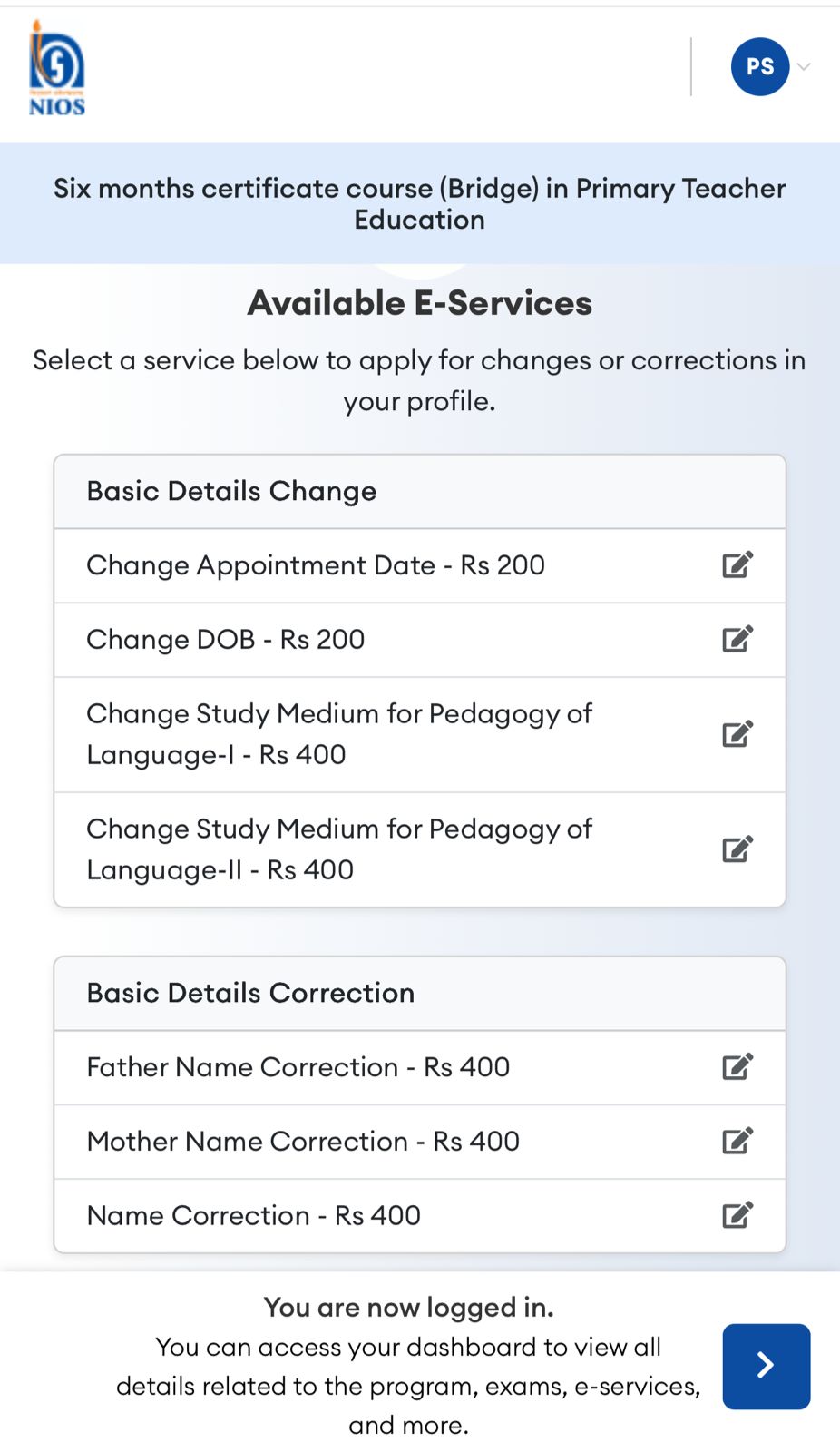Select Name Correction - Rs 400
Viewport: 840px width, 1452px height.
click(x=254, y=1216)
